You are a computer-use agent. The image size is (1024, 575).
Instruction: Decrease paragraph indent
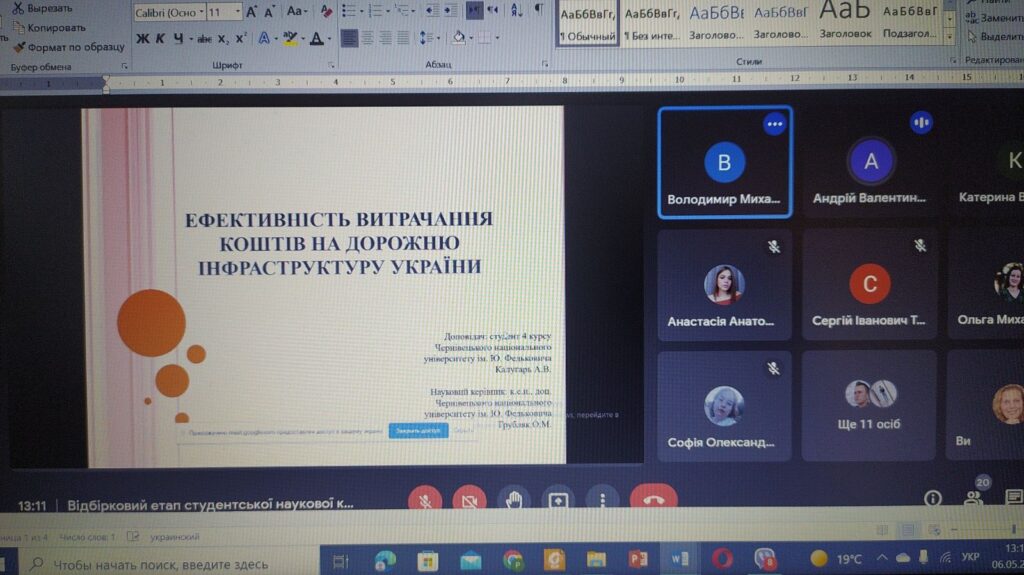point(431,10)
